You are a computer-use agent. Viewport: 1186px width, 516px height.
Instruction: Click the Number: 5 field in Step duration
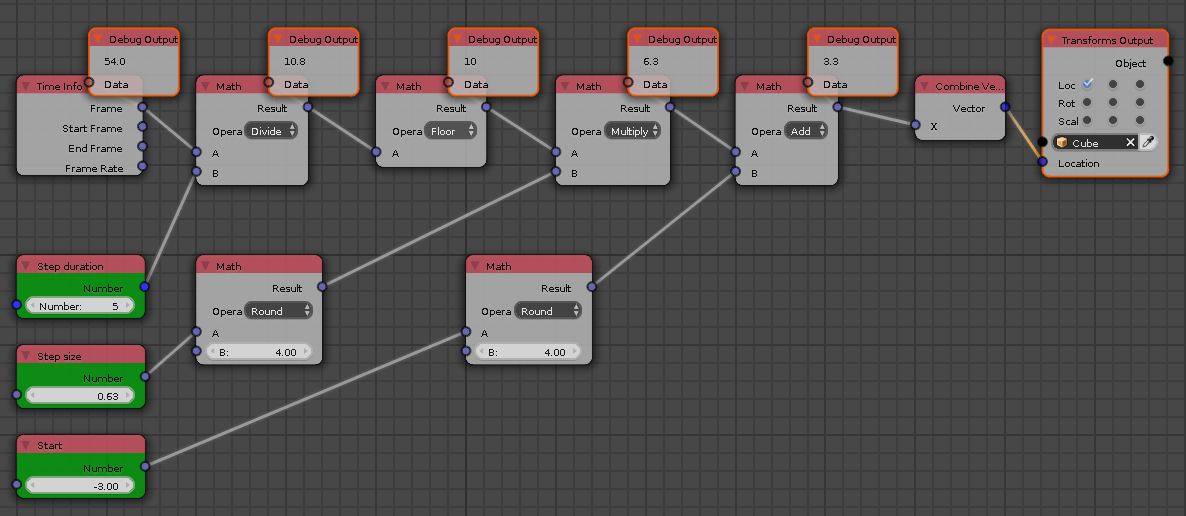[x=79, y=306]
